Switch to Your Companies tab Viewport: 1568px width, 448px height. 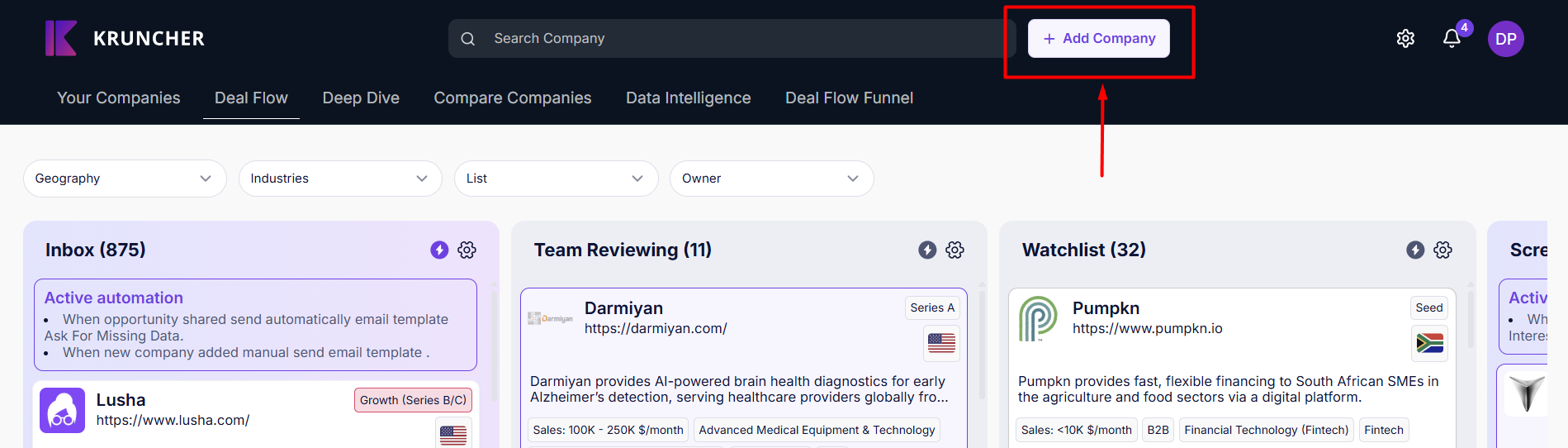point(119,98)
